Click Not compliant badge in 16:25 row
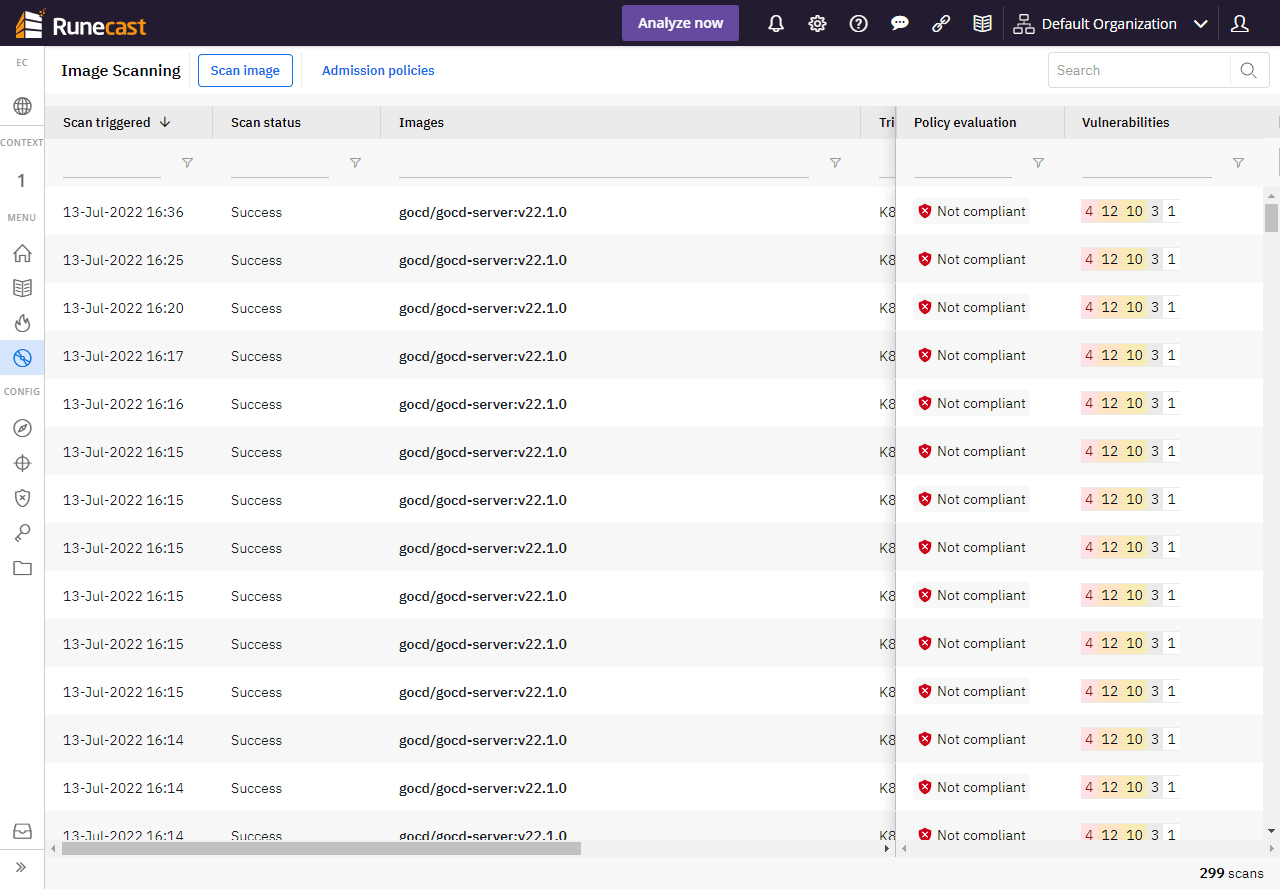The height and width of the screenshot is (889, 1280). [x=971, y=259]
